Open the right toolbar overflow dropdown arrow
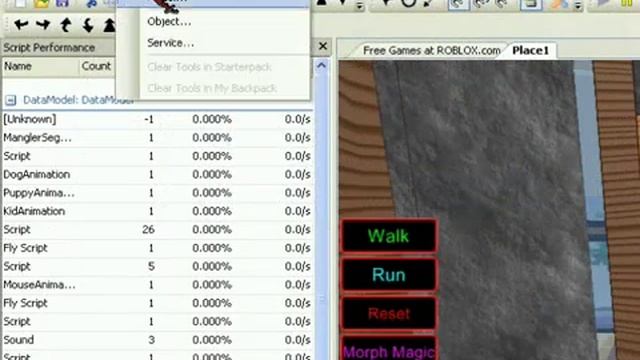This screenshot has height=360, width=640. tap(578, 6)
